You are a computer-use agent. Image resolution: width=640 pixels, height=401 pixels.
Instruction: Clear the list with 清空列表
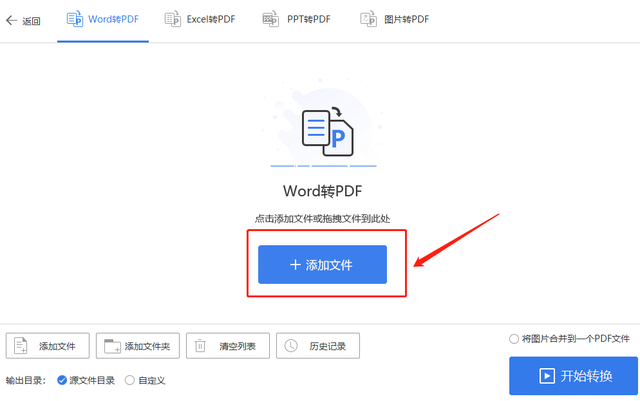tap(228, 346)
